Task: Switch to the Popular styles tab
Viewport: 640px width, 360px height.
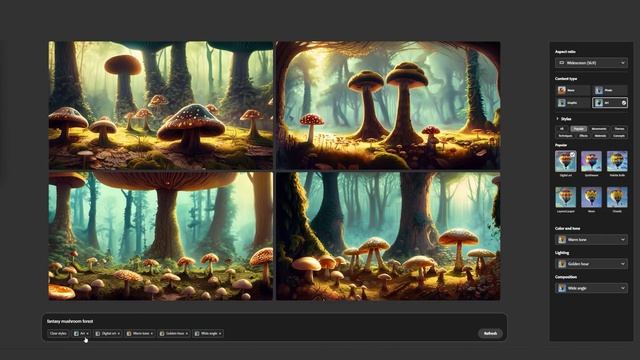Action: [578, 129]
